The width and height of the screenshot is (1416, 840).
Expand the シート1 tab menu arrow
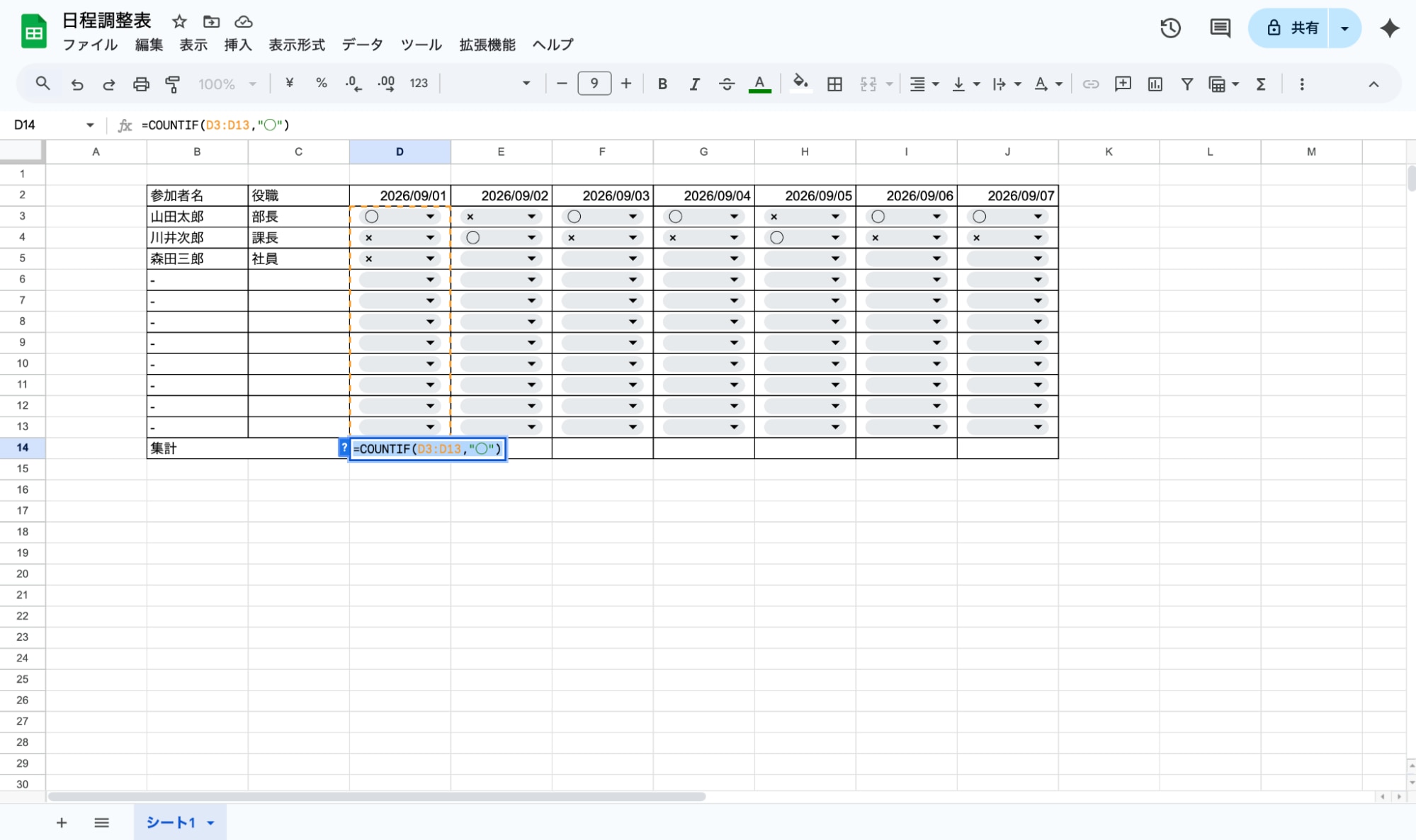[x=210, y=823]
